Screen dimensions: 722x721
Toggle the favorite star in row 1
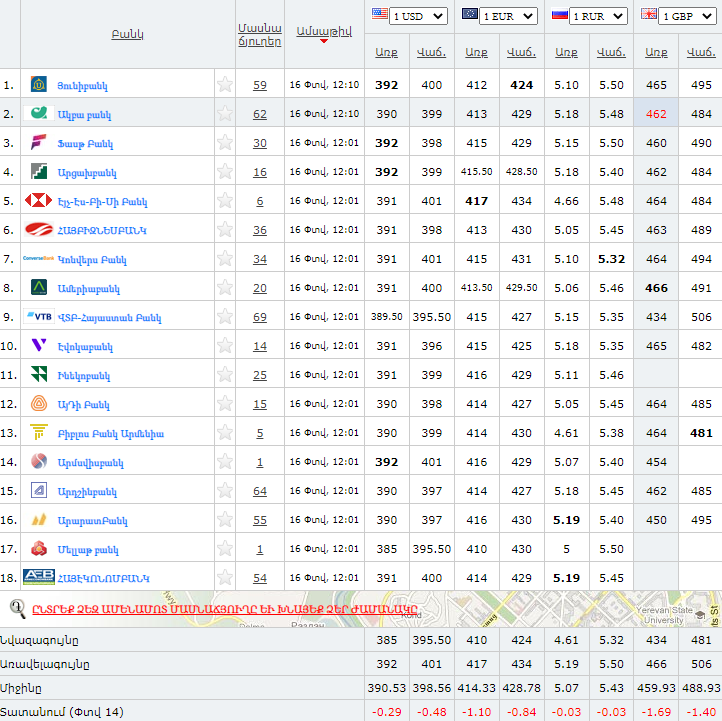point(225,84)
